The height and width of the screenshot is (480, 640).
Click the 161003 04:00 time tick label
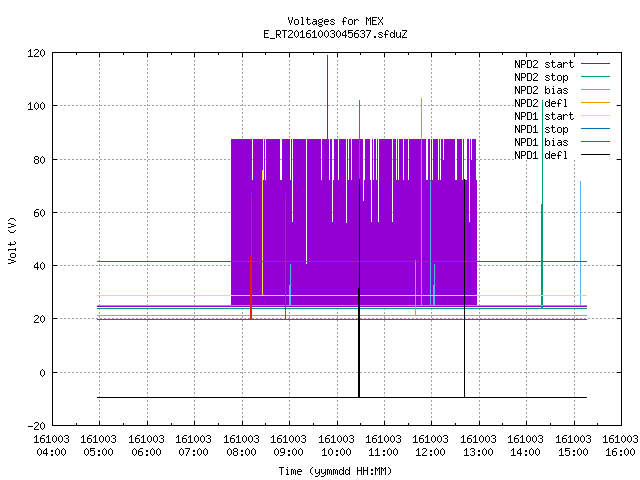[51, 446]
